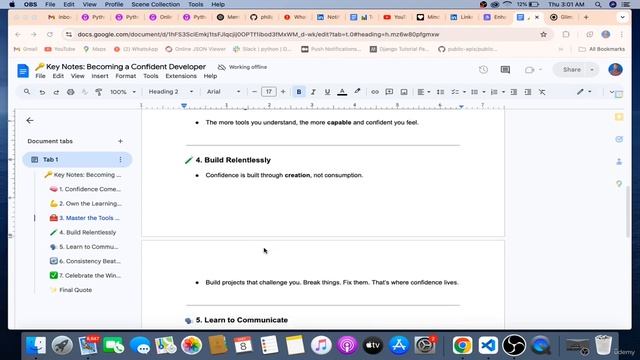Open Spotlight search in menu bar
Viewport: 640px width, 360px height.
(598, 4)
